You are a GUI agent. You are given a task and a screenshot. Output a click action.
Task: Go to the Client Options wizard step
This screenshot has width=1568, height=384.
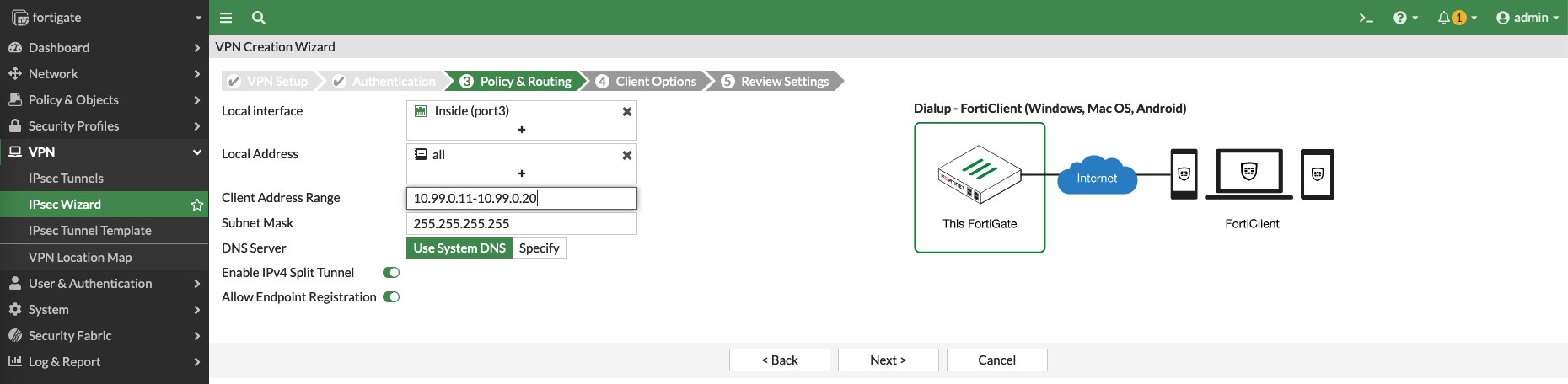coord(647,82)
